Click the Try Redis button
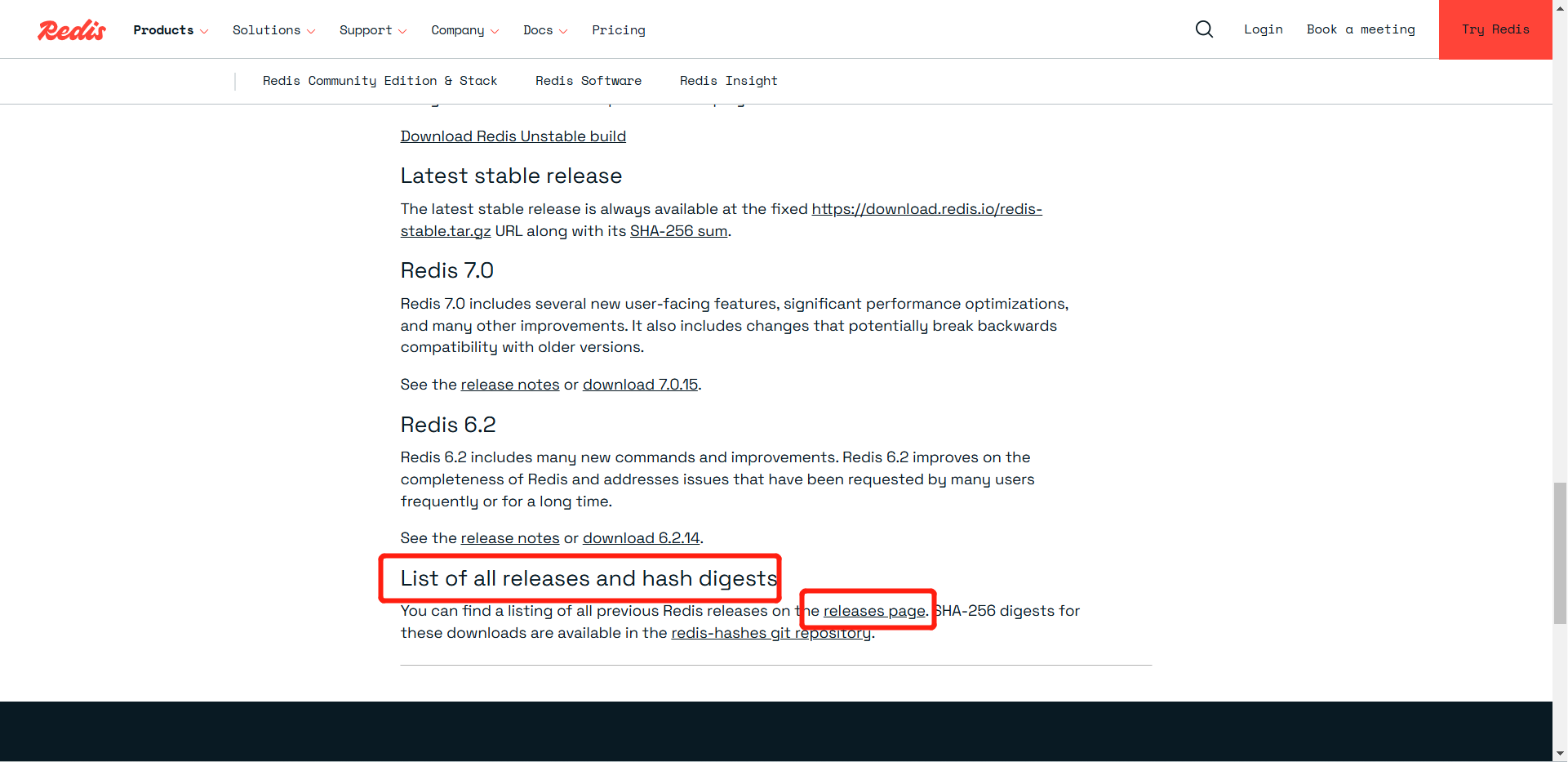This screenshot has height=762, width=1568. pyautogui.click(x=1495, y=29)
